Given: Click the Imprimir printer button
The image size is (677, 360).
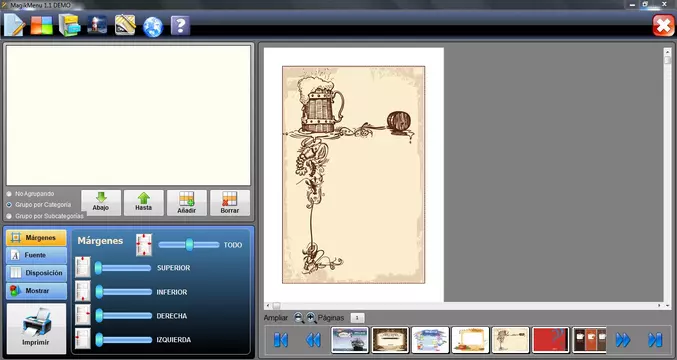Looking at the screenshot, I should (36, 328).
